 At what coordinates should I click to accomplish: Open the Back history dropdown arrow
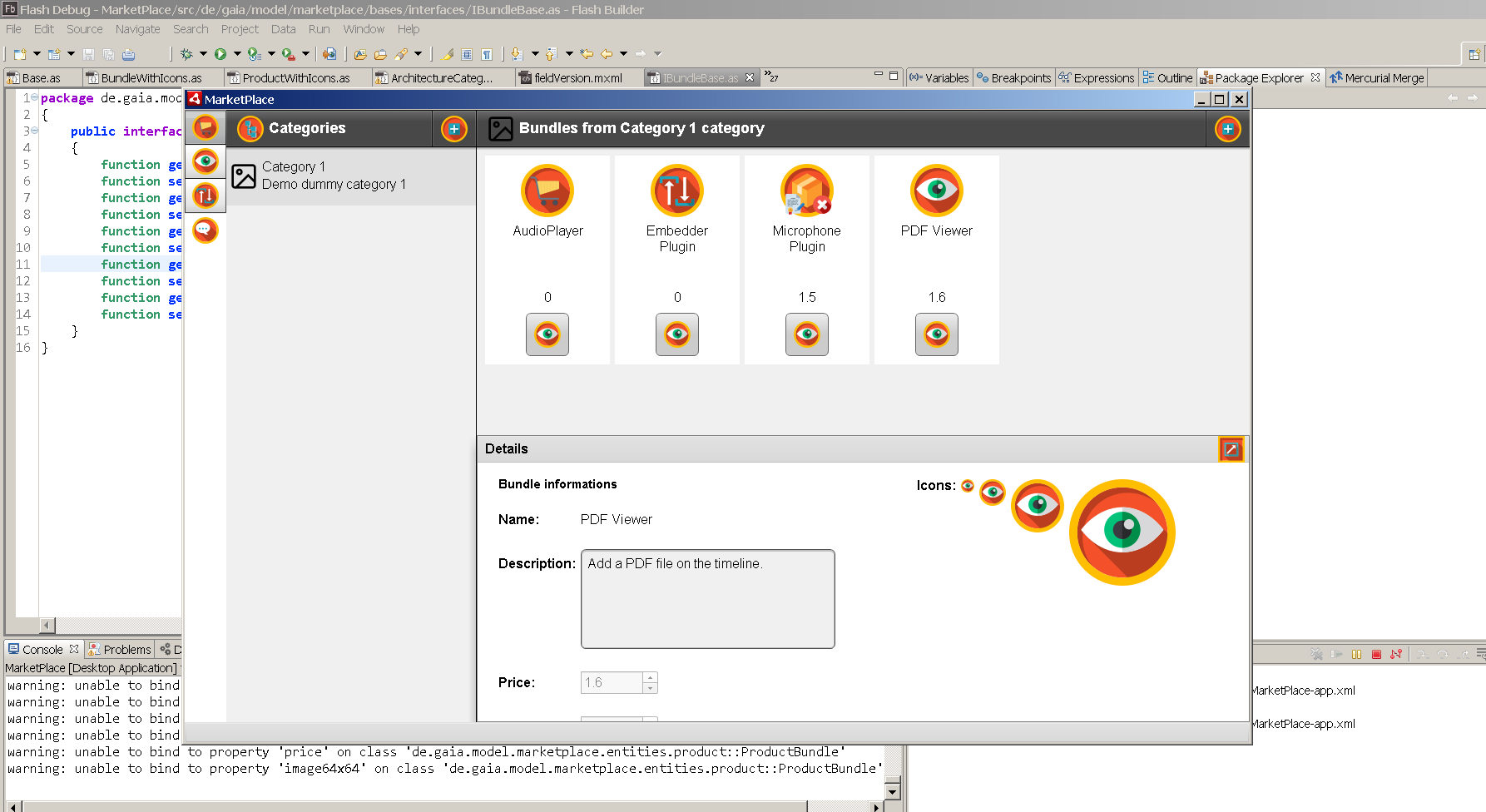[623, 54]
